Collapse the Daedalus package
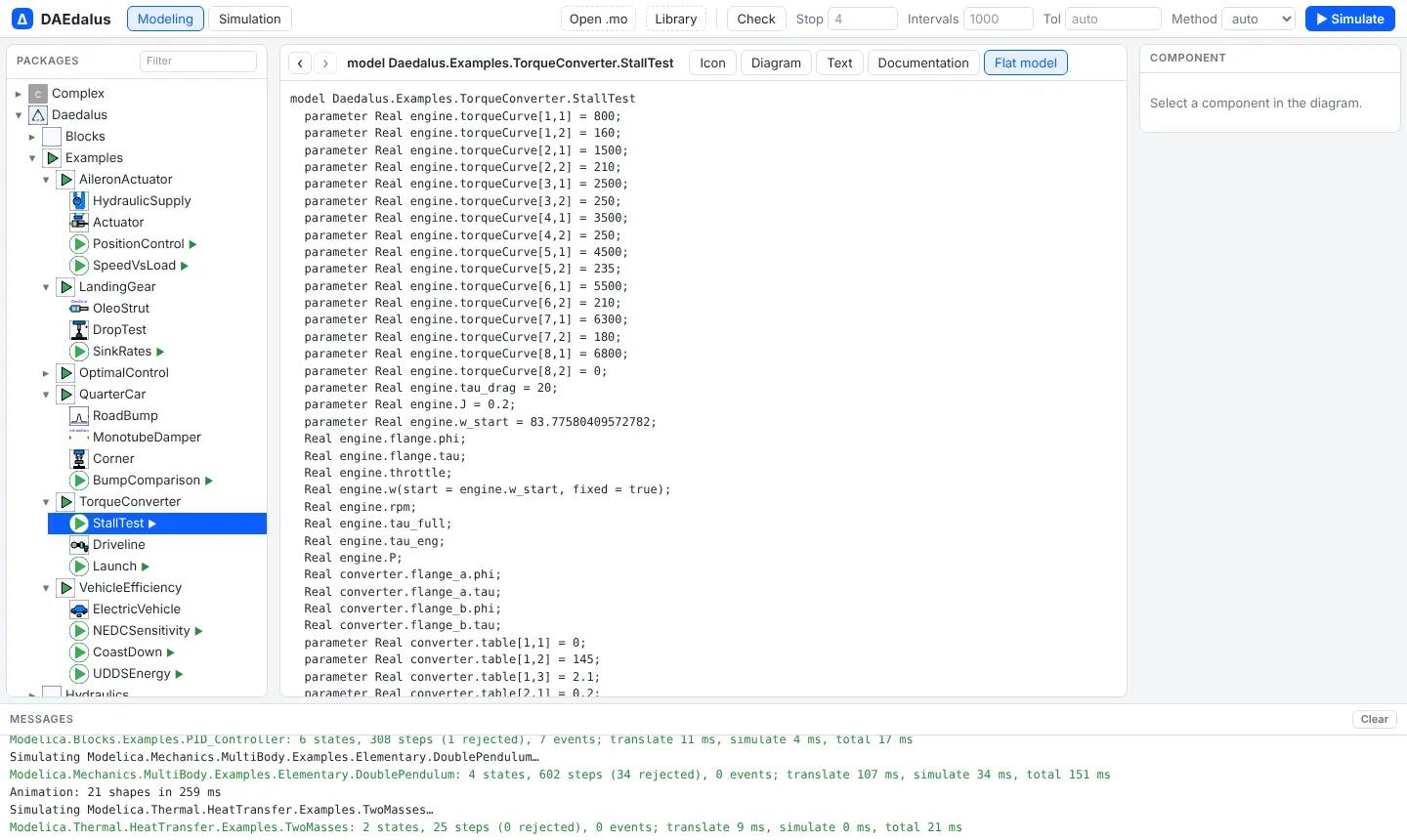Viewport: 1407px width, 840px height. pos(19,115)
